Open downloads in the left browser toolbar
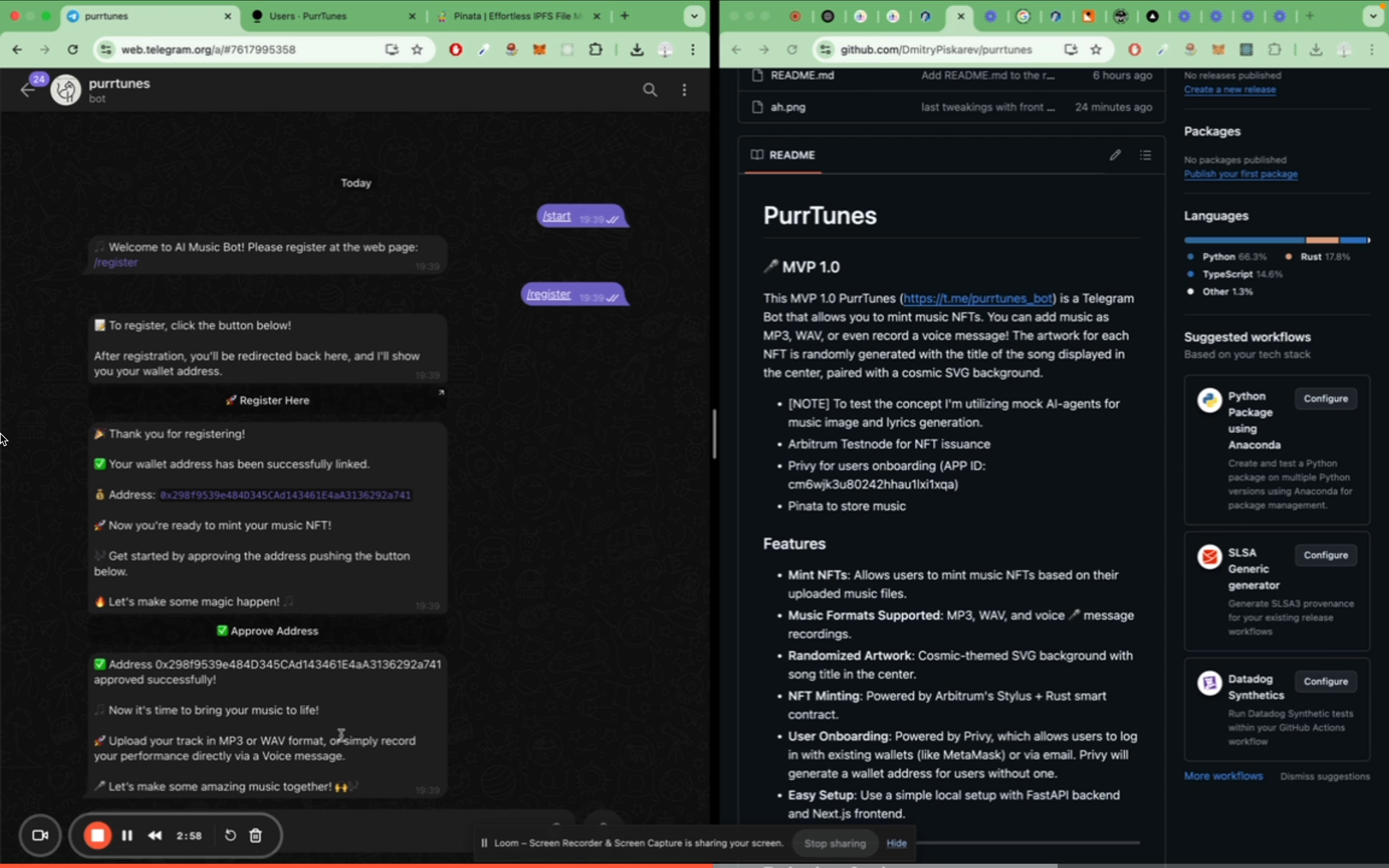Viewport: 1389px width, 868px height. (x=637, y=50)
